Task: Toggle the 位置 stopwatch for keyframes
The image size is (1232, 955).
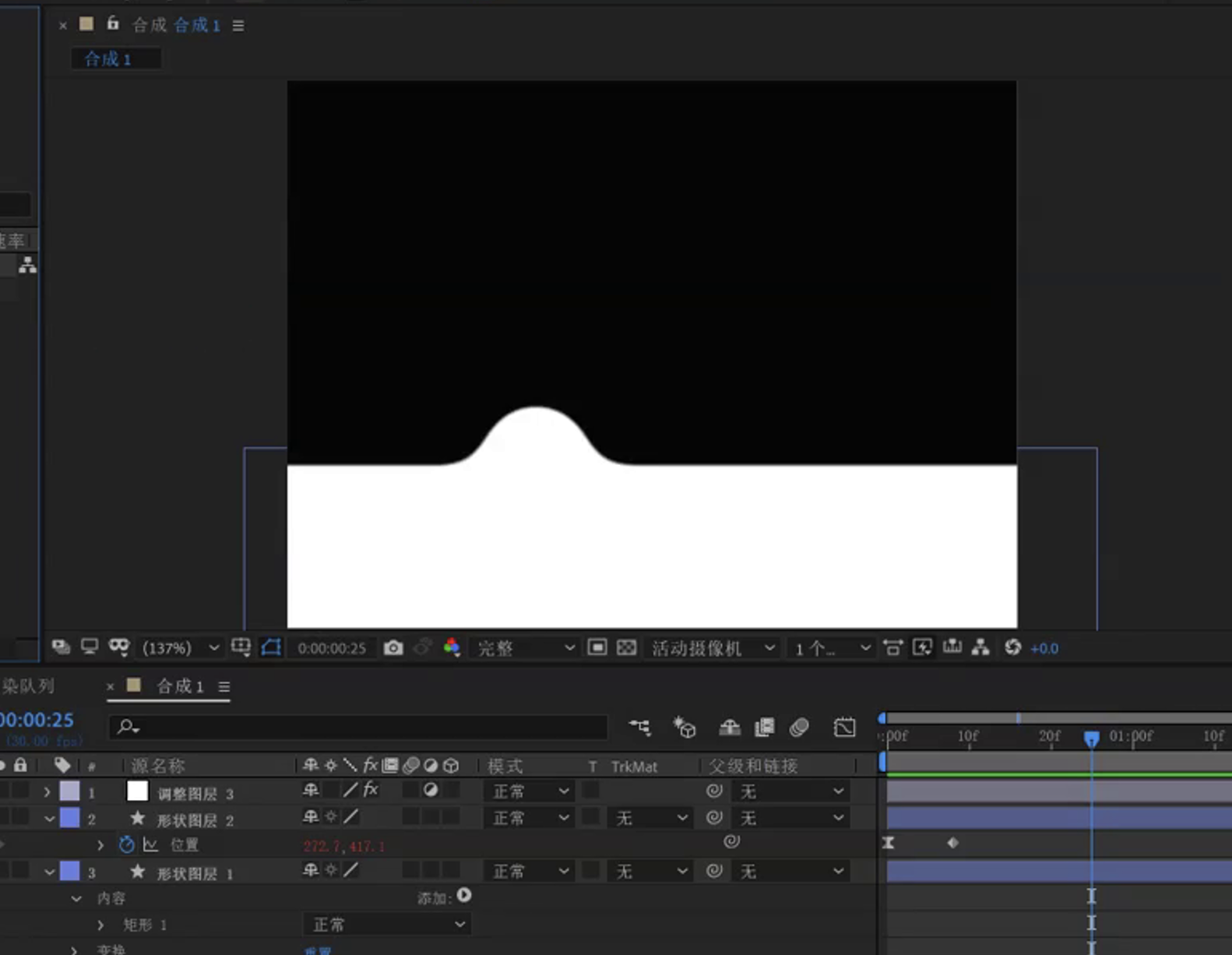Action: (127, 844)
